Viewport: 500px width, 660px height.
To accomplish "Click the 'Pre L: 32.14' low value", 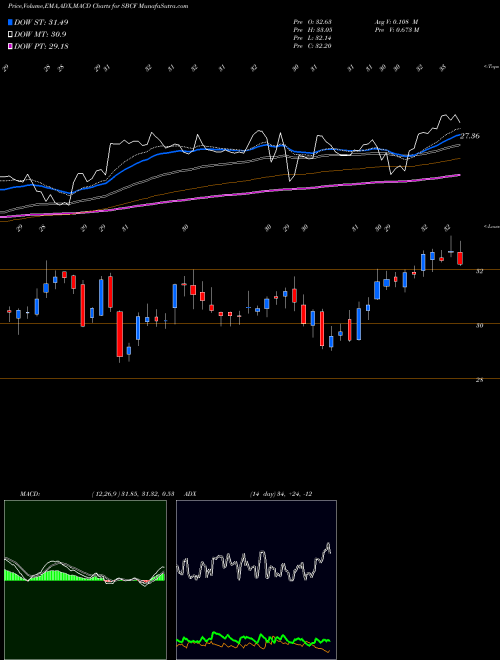I will pyautogui.click(x=312, y=38).
